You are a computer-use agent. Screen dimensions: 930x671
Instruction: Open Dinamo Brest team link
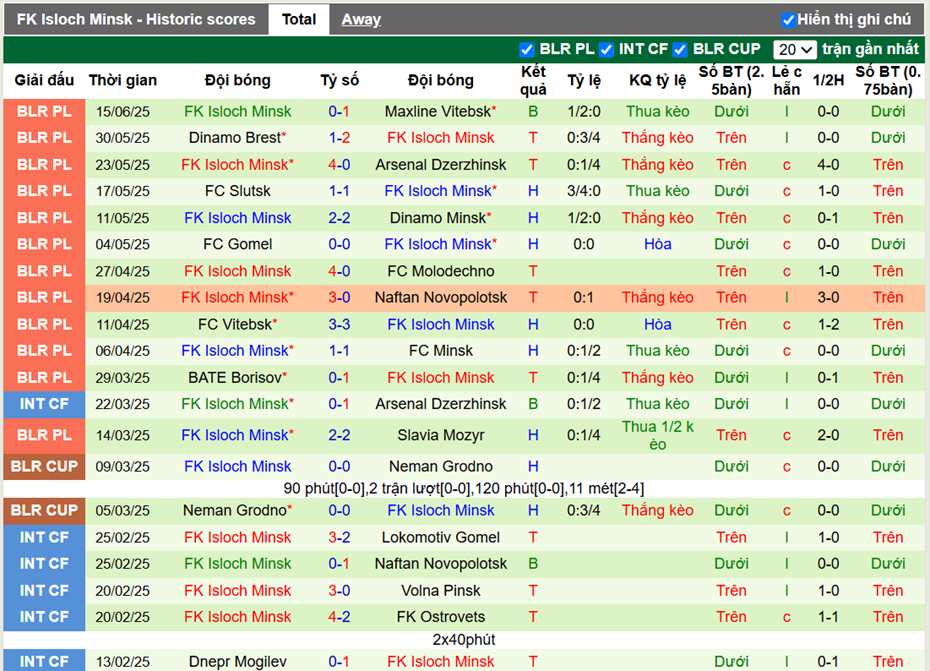tap(237, 138)
